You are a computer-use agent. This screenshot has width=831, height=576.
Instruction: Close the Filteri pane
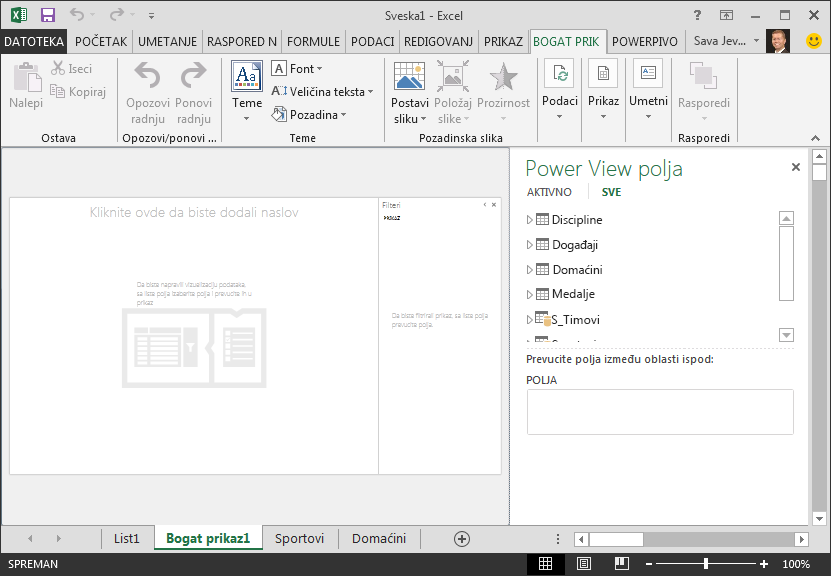494,205
